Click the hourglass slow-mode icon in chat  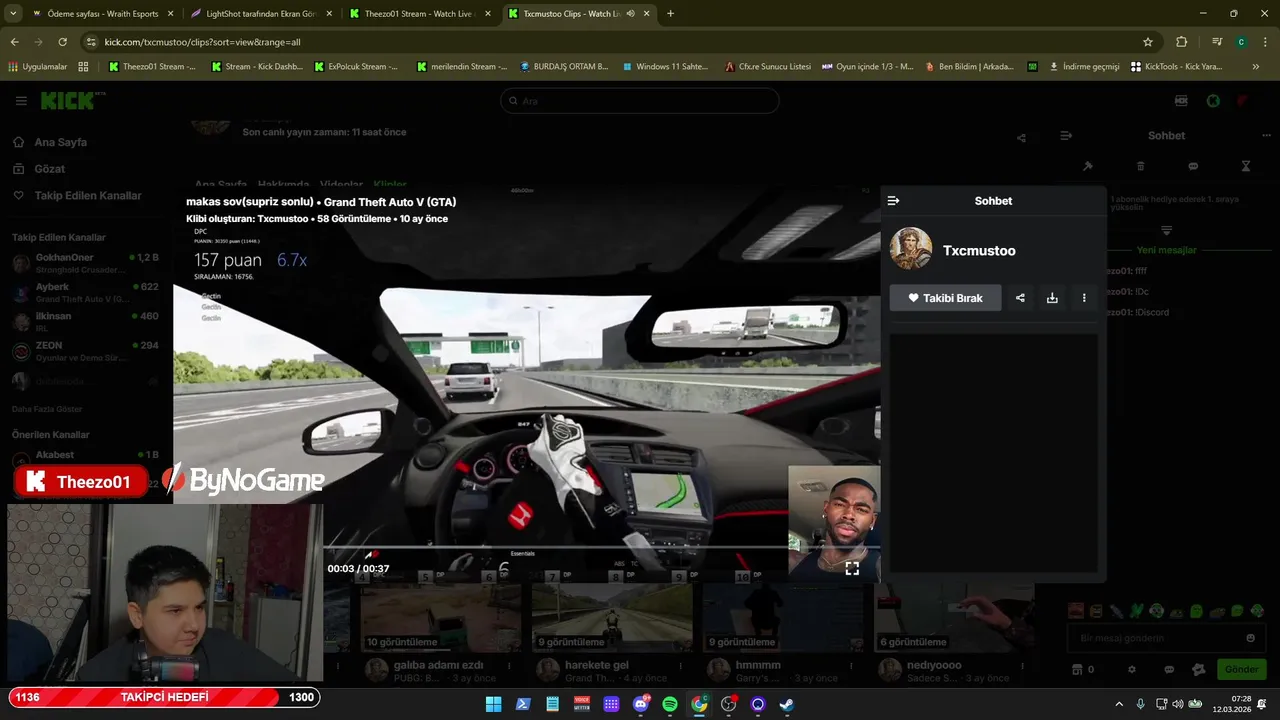point(1246,166)
